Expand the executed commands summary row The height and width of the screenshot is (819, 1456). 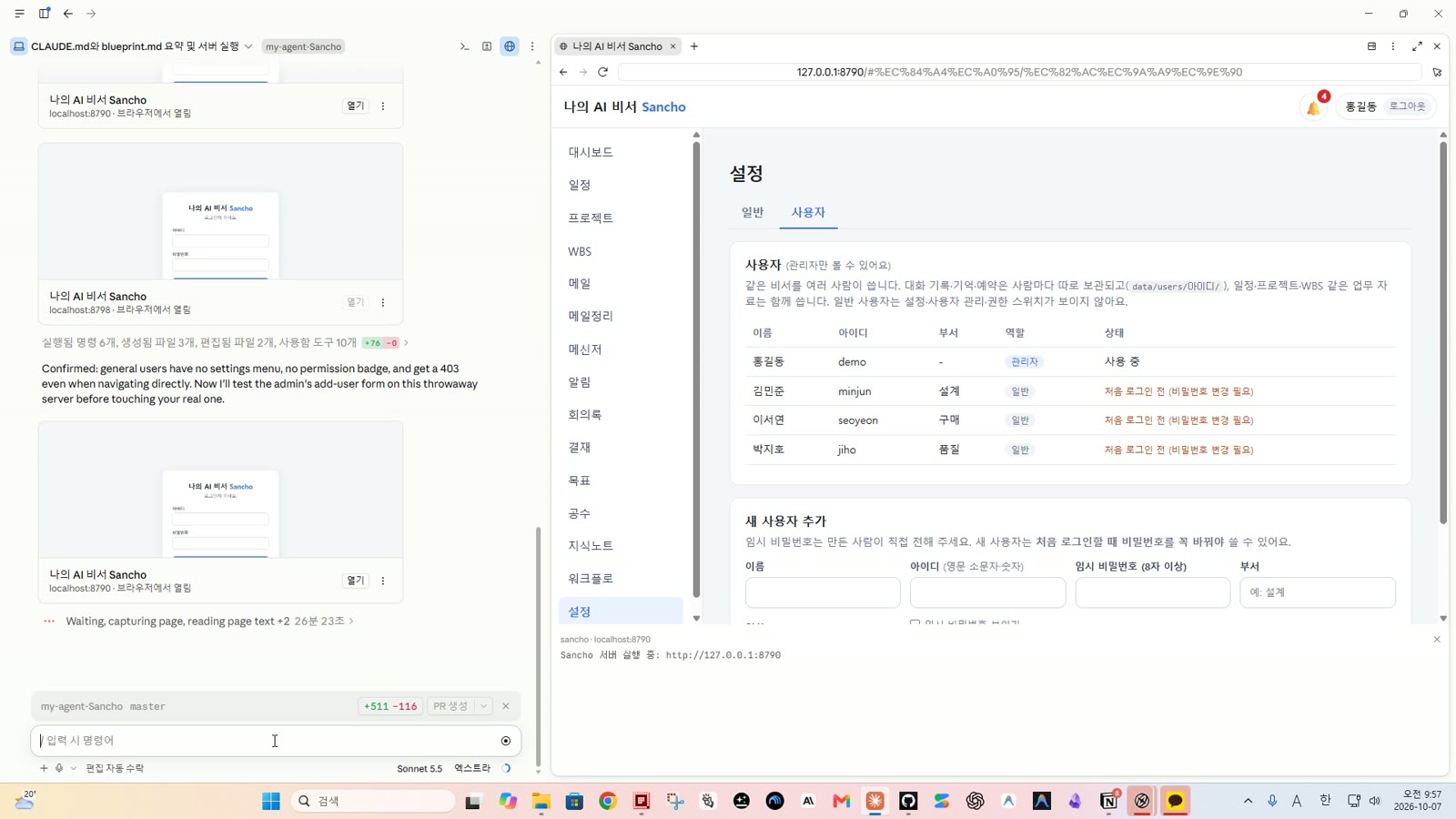point(225,343)
